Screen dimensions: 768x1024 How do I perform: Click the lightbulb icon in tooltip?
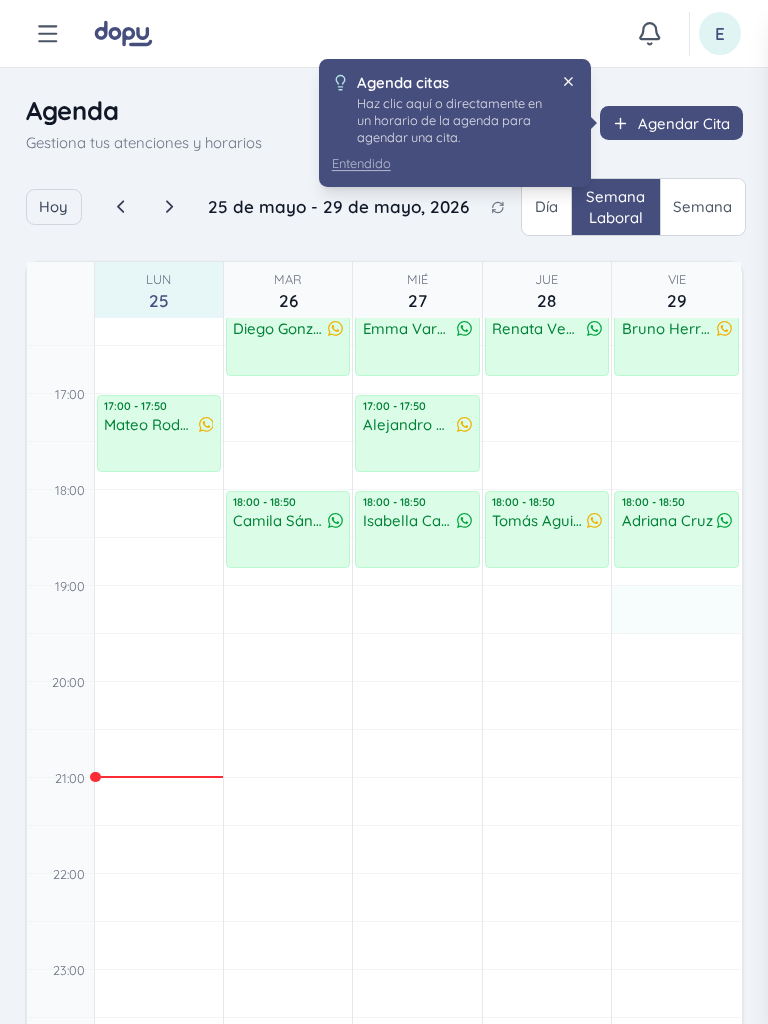[x=340, y=82]
